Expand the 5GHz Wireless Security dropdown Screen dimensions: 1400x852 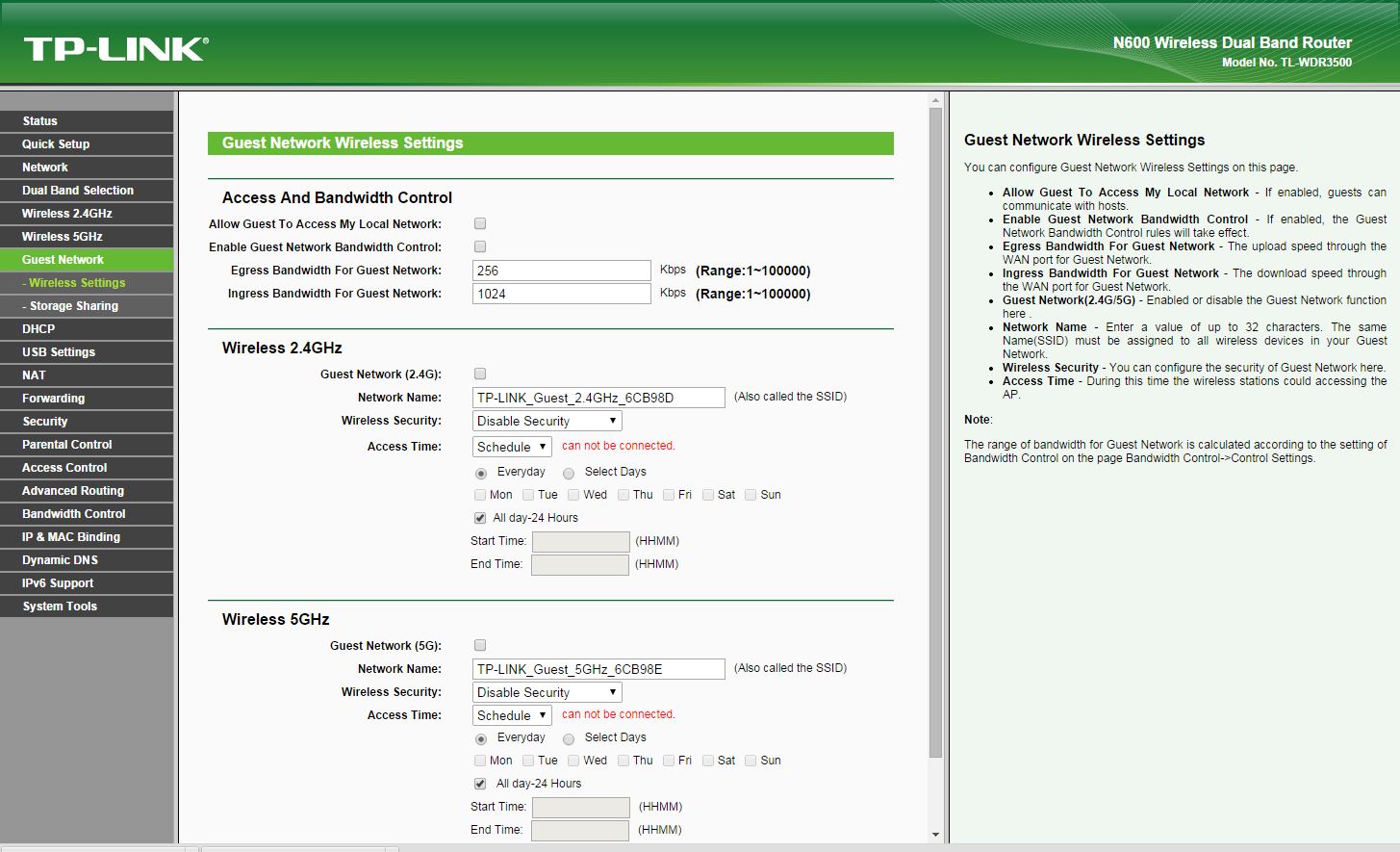547,692
